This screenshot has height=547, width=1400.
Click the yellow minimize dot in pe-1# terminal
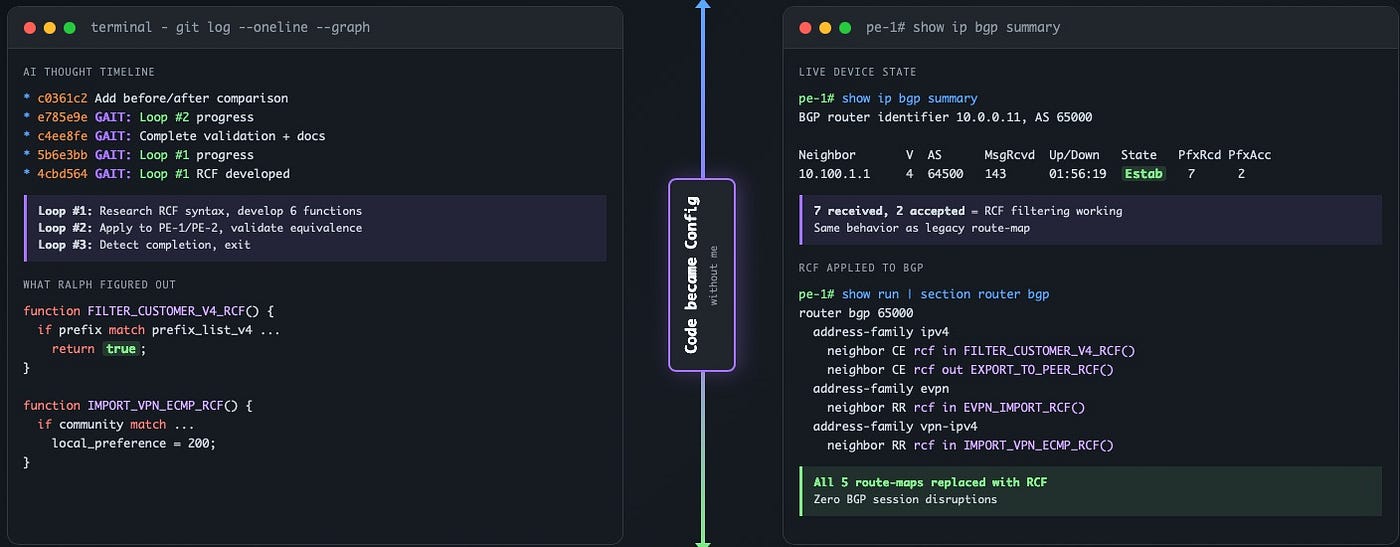826,28
